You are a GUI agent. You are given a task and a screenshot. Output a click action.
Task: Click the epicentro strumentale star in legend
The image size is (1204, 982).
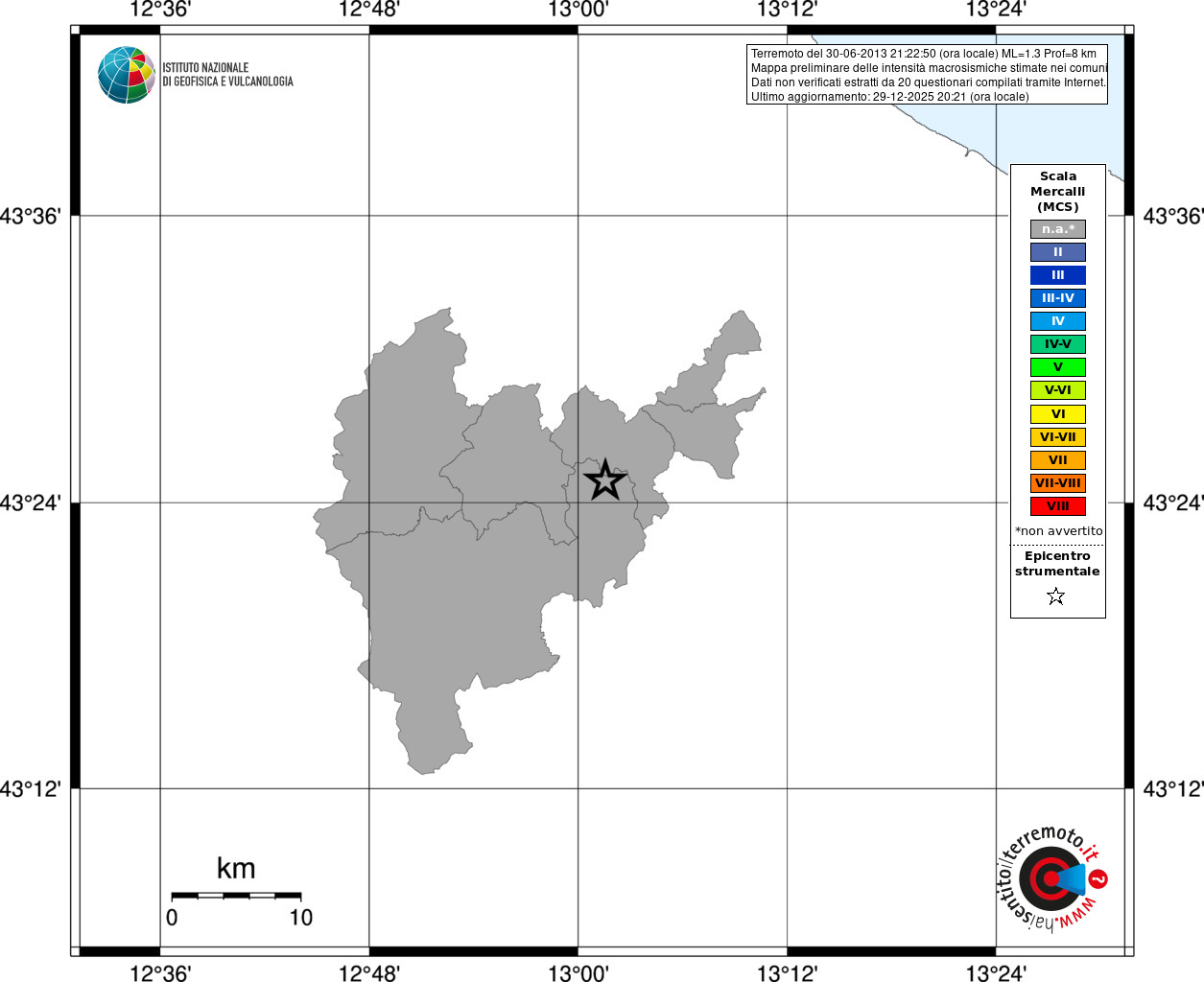point(1056,596)
